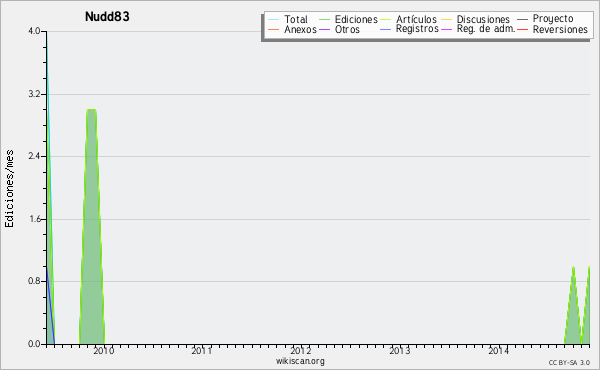Select the Proyecto legend entry

(553, 18)
